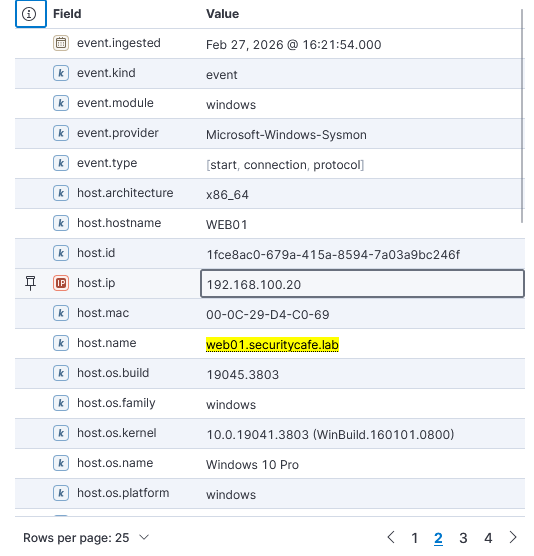Viewport: 534px width, 556px height.
Task: Go to page 1
Action: [x=414, y=538]
